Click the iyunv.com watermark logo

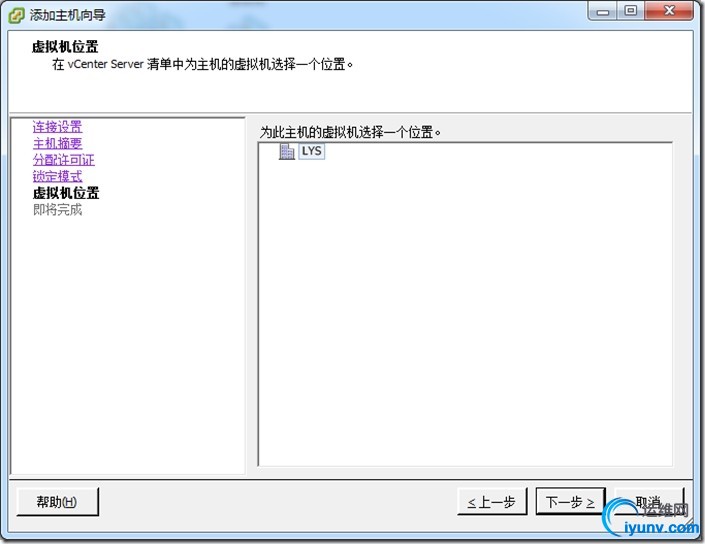(651, 518)
